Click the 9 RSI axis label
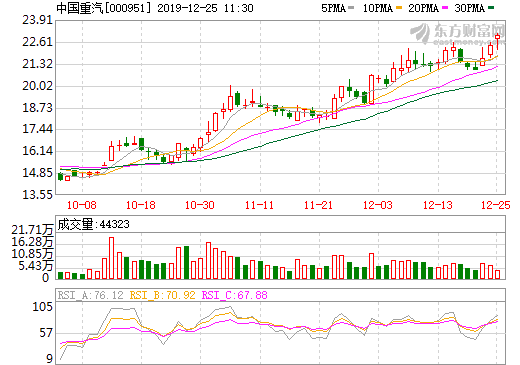The image size is (520, 365). click(x=50, y=359)
